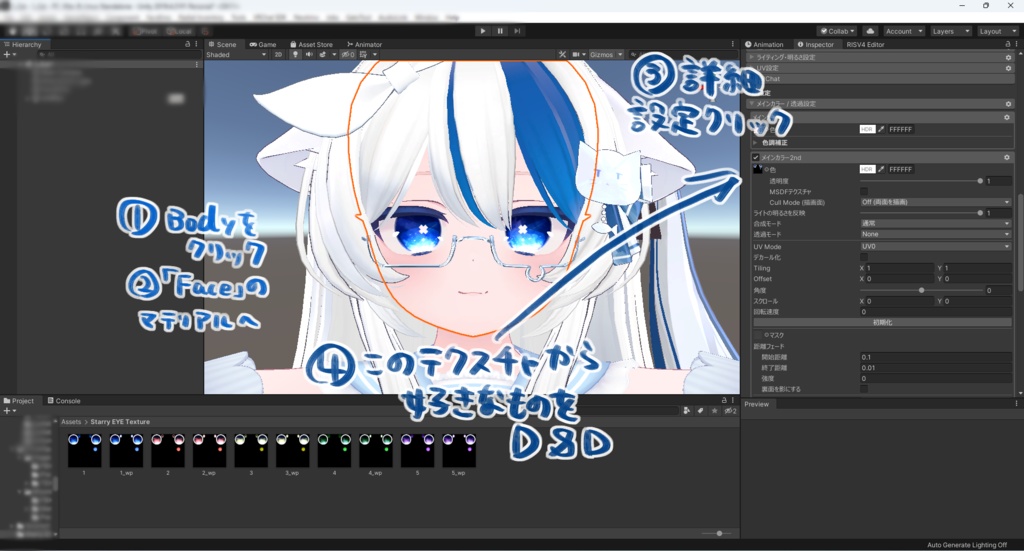Open the Collab dropdown
This screenshot has width=1024, height=551.
[837, 31]
